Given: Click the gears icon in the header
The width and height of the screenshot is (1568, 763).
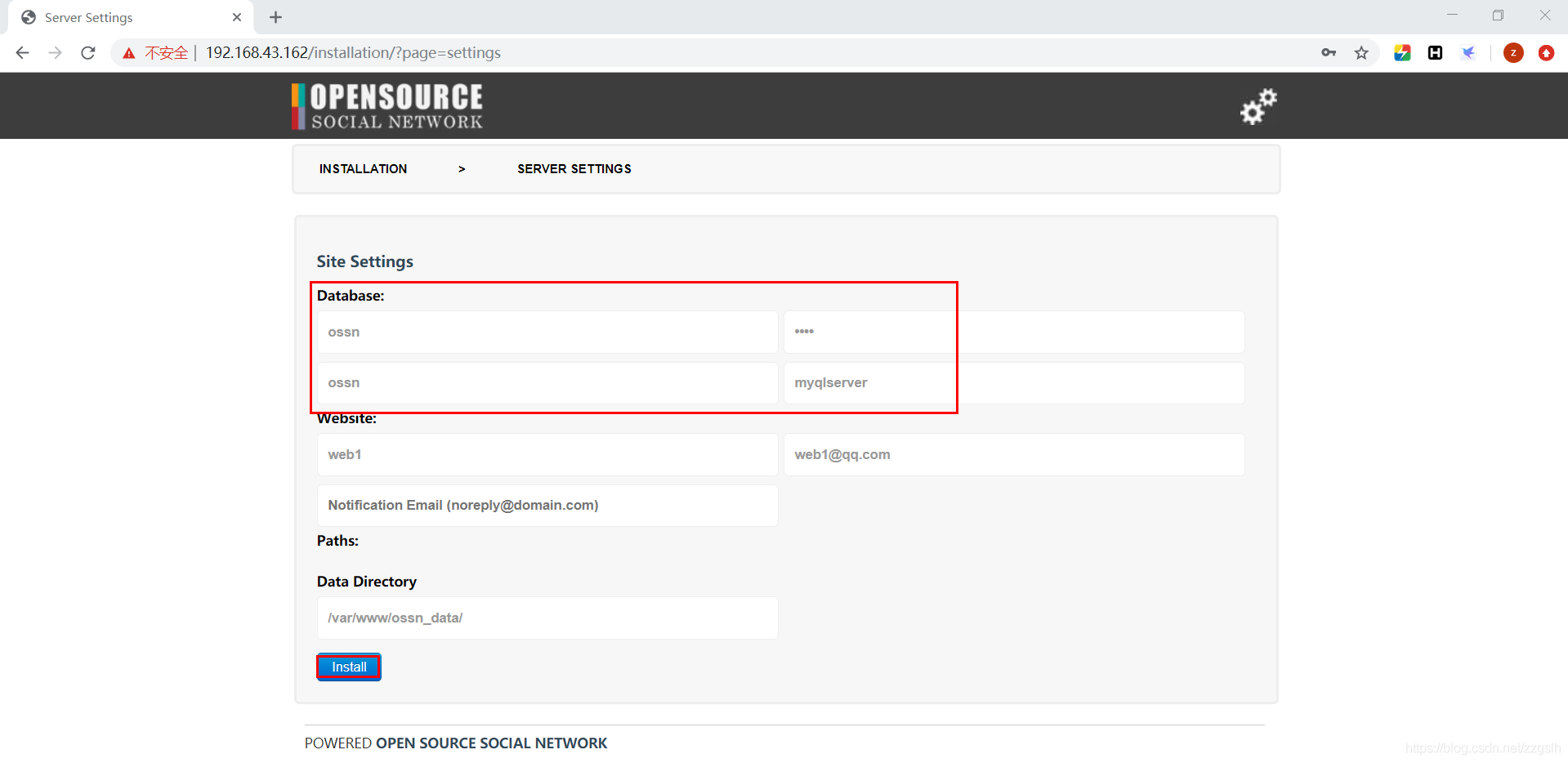Looking at the screenshot, I should pyautogui.click(x=1258, y=106).
